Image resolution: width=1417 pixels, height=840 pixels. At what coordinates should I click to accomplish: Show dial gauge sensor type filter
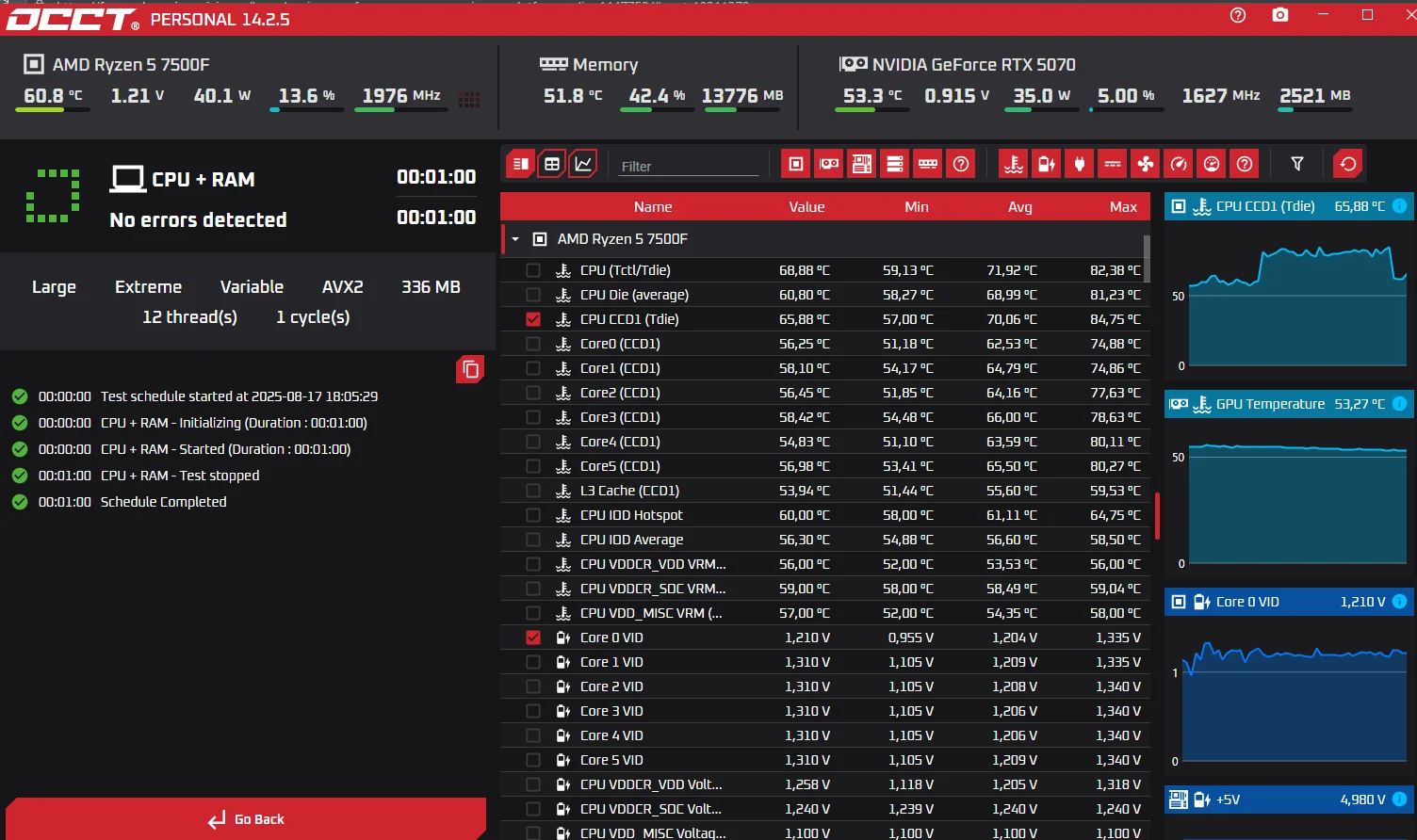[x=1212, y=164]
